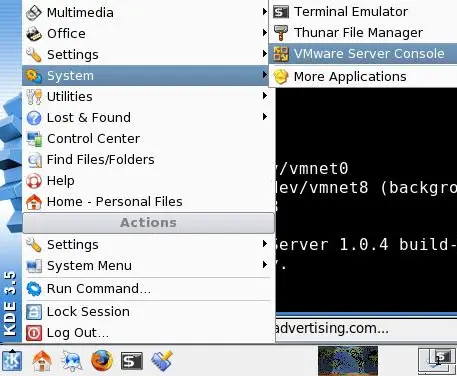
Task: Click the VMware Server Console icon
Action: pyautogui.click(x=281, y=54)
